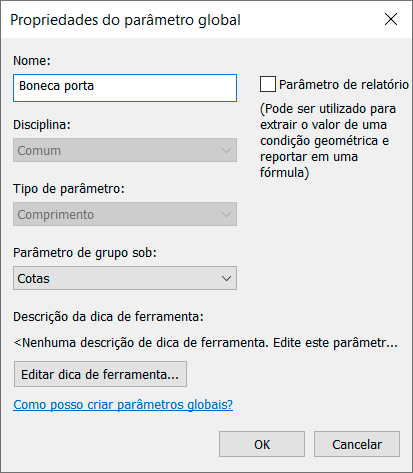Image resolution: width=413 pixels, height=473 pixels.
Task: Click the dialog title Propriedades do parâmetro global
Action: click(125, 20)
